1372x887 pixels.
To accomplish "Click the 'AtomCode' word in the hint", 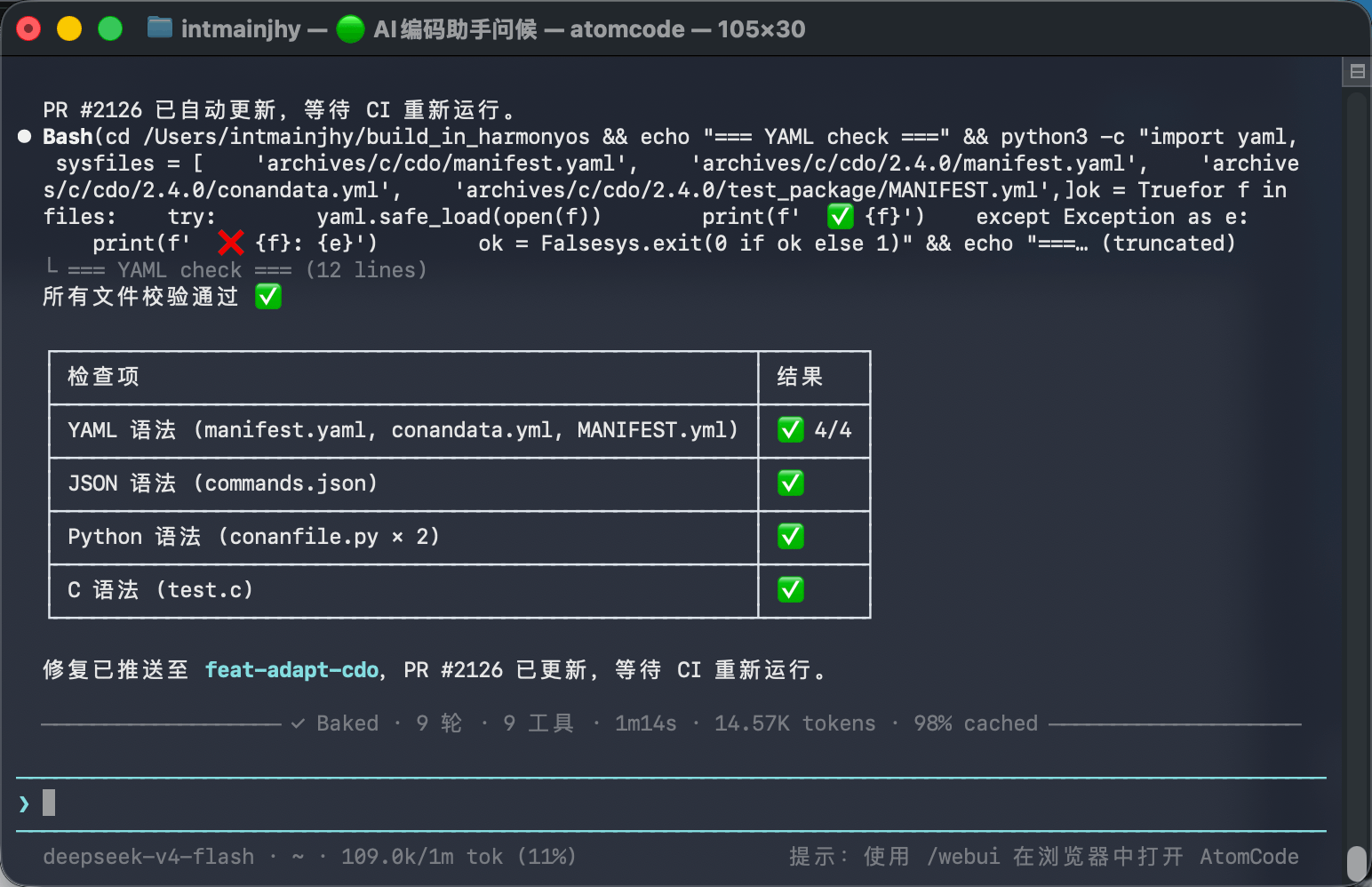I will click(x=1249, y=857).
